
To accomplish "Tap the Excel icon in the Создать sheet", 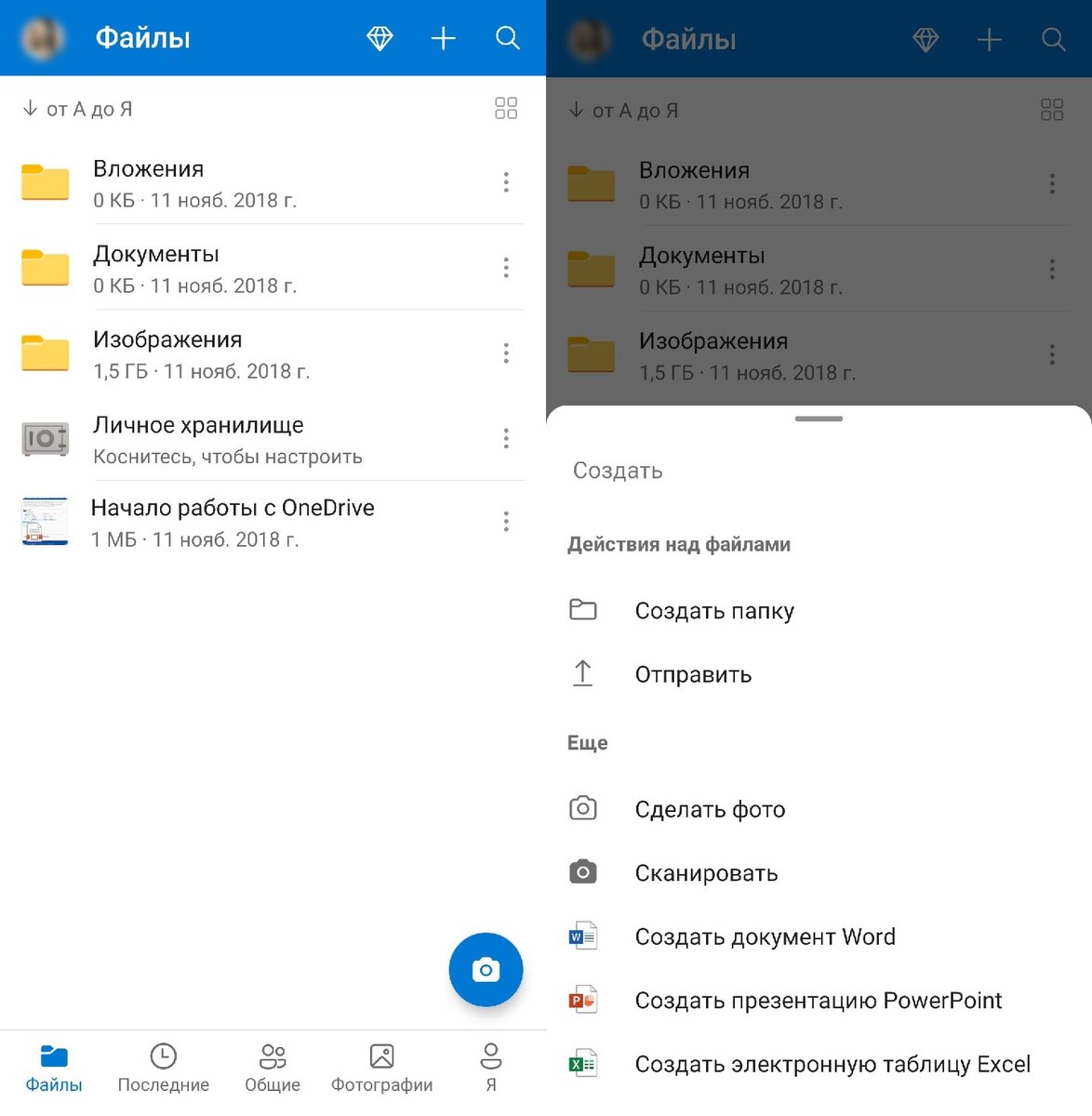I will [583, 1063].
